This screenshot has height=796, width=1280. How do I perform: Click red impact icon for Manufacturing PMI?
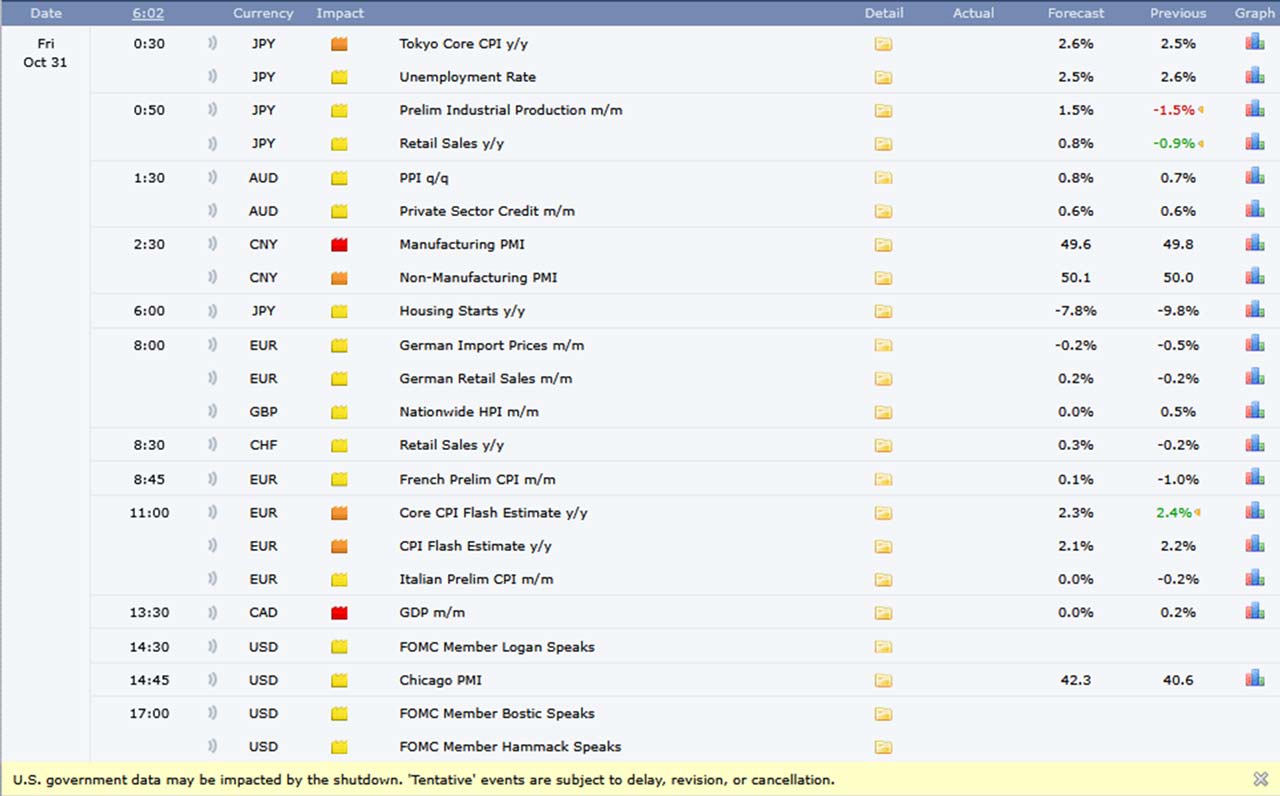pos(339,245)
